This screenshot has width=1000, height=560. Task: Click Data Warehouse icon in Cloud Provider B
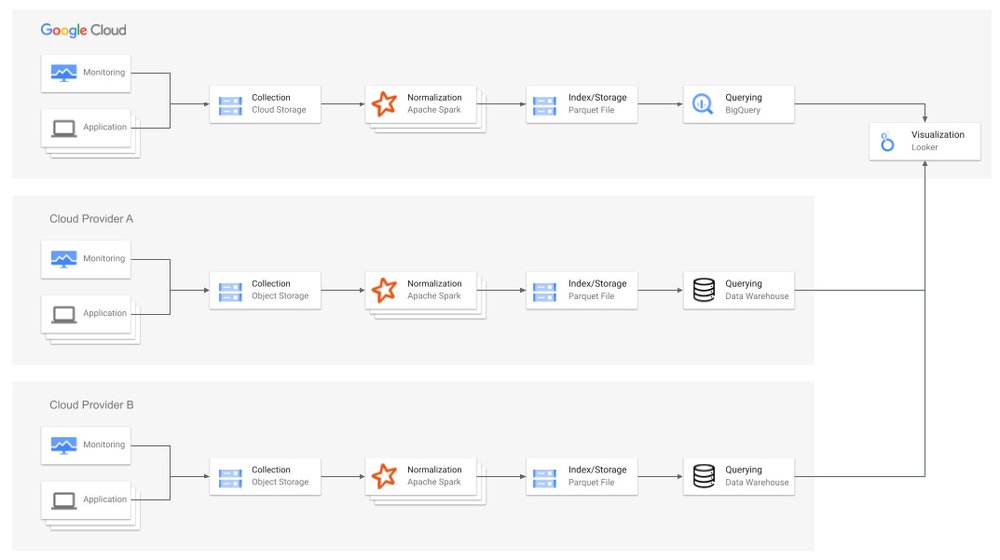click(x=703, y=476)
